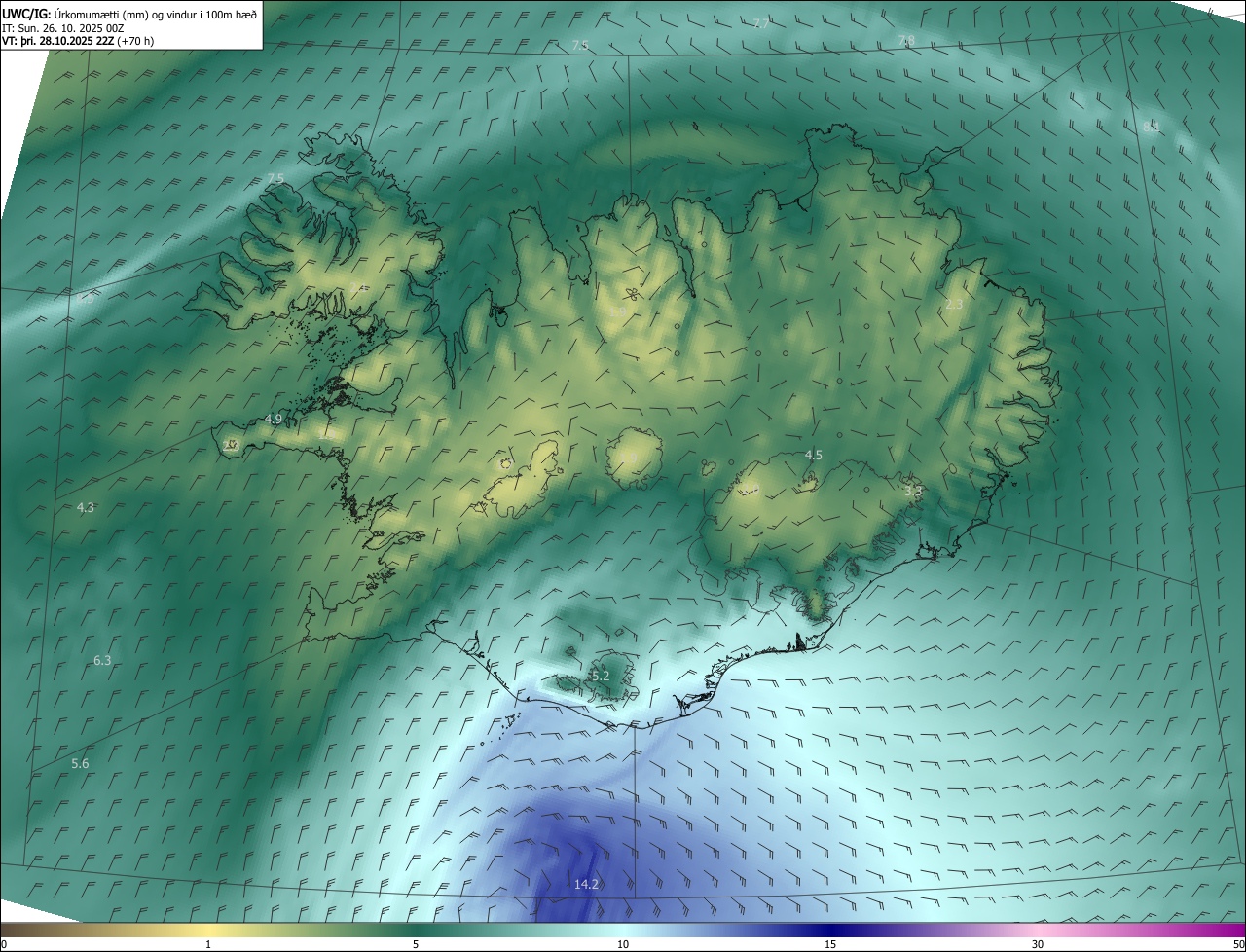Click the 2.6 value on Snæfellsnes peninsula
Viewport: 1246px width, 952px height.
tap(231, 445)
